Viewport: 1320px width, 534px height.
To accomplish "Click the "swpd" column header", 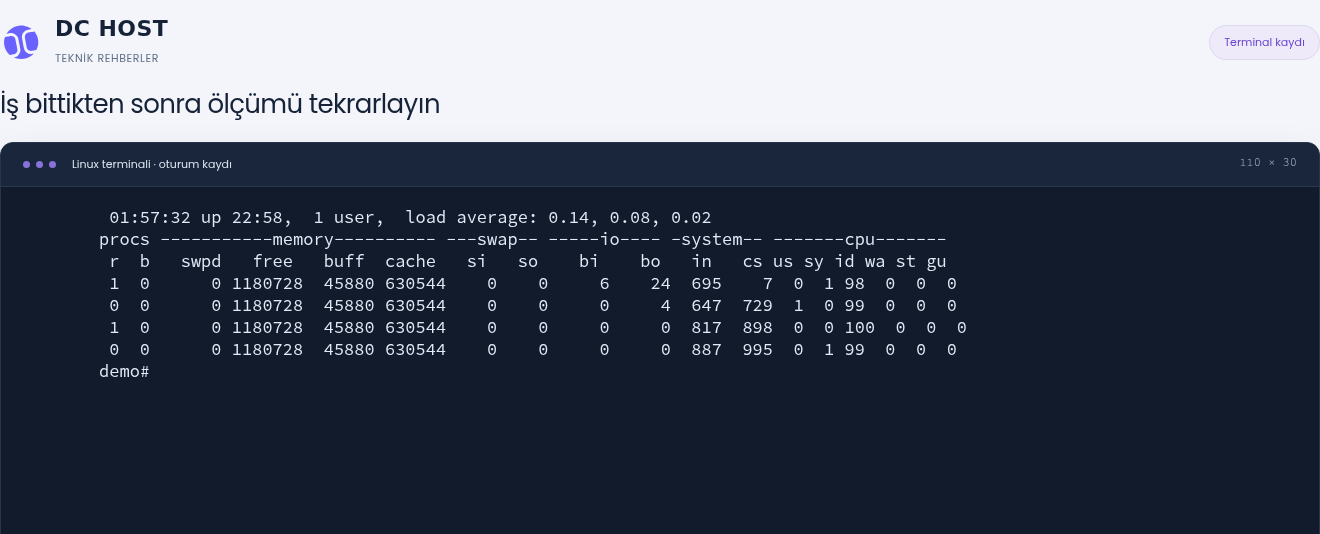I will (x=201, y=262).
